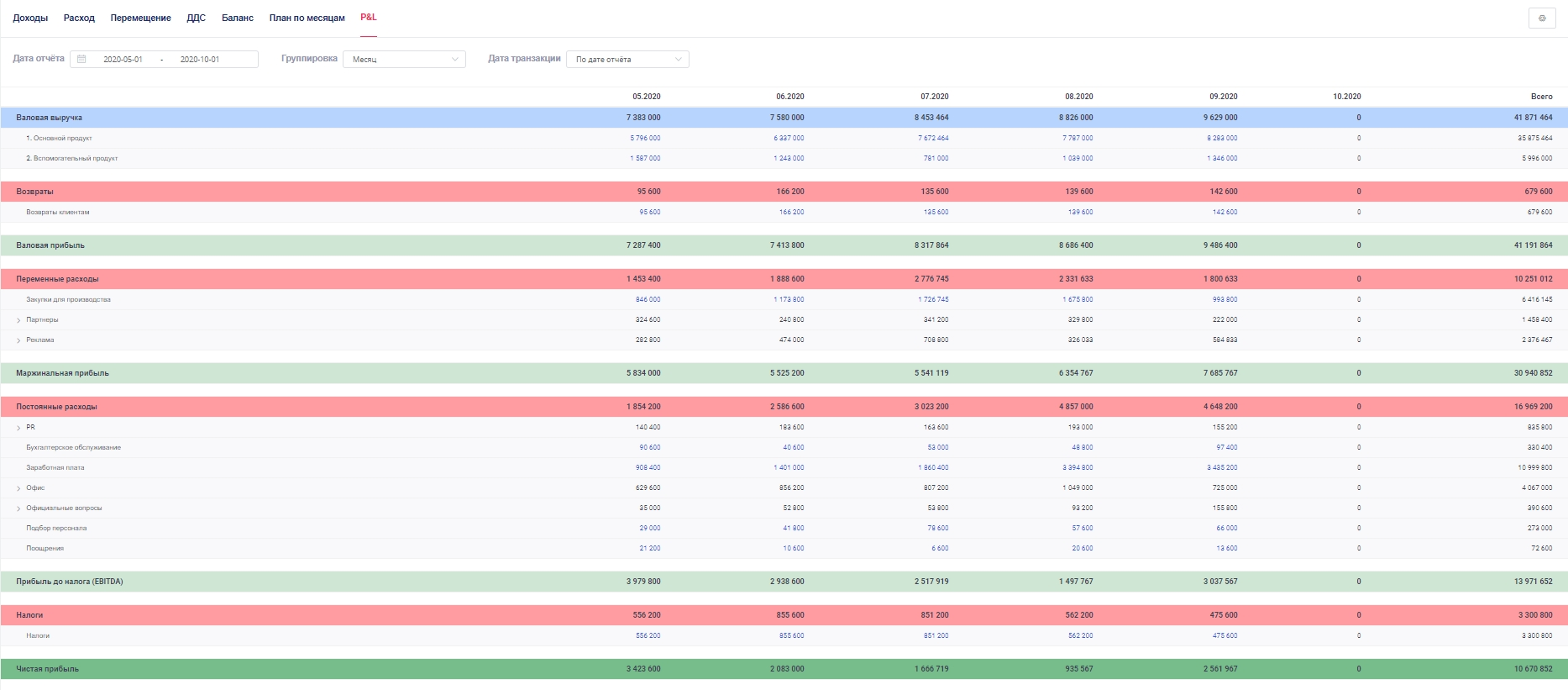The image size is (1568, 690).
Task: Open the Дата транзакции dropdown
Action: point(627,60)
